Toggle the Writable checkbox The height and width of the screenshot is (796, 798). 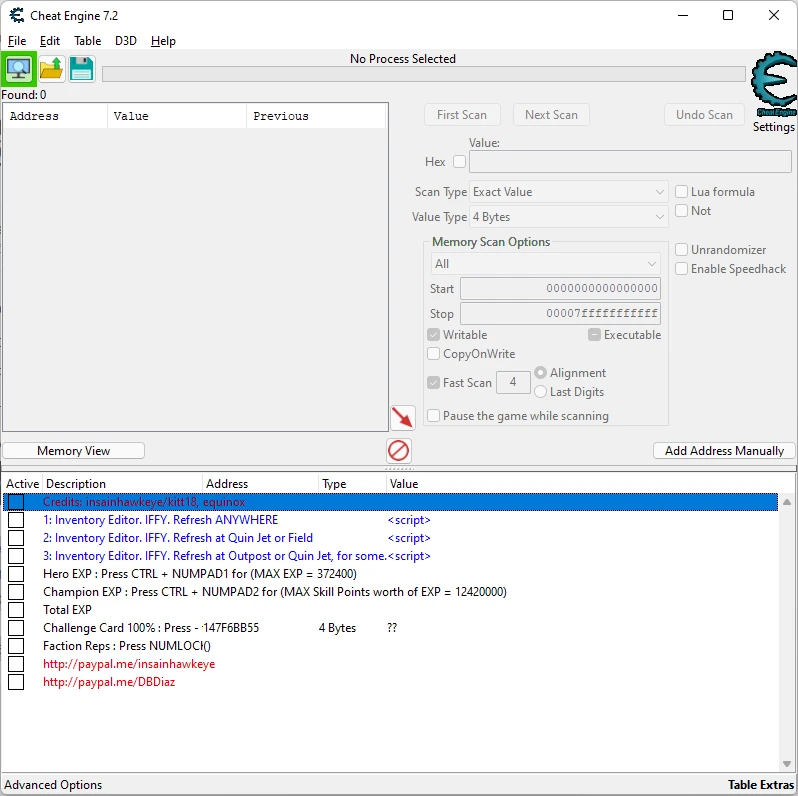434,335
